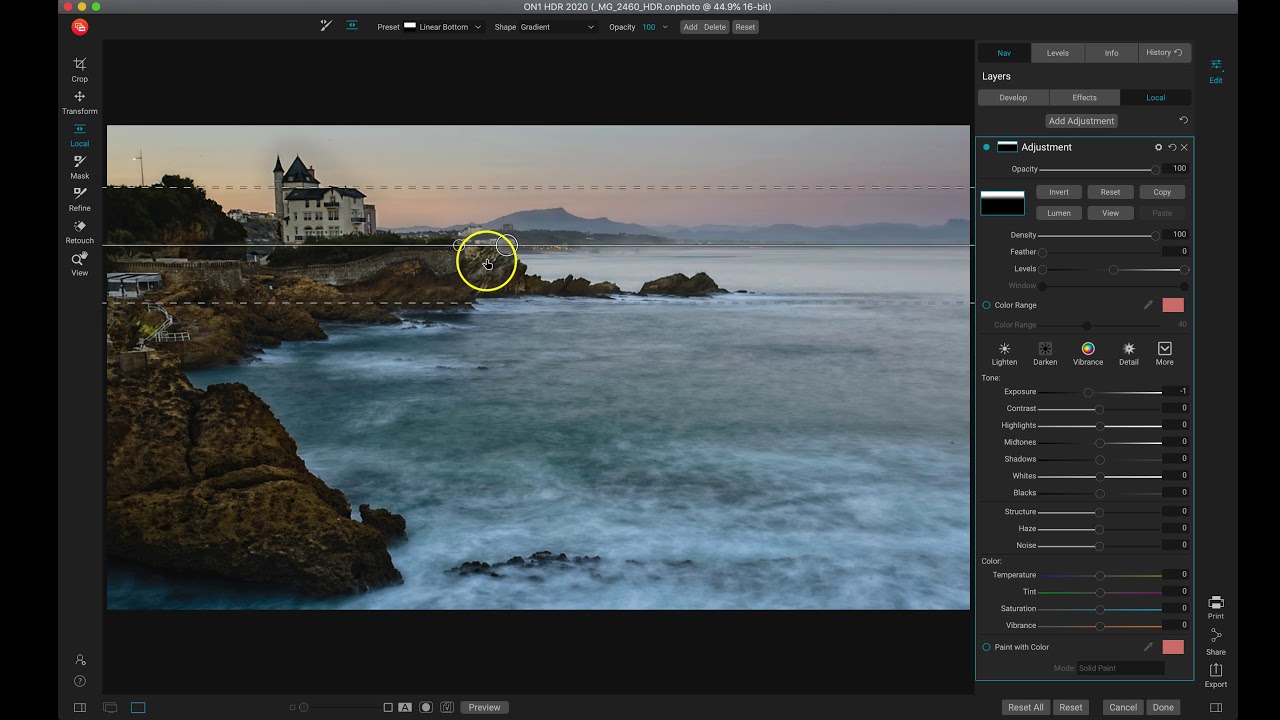The height and width of the screenshot is (720, 1280).
Task: Click the Print icon
Action: [1215, 607]
